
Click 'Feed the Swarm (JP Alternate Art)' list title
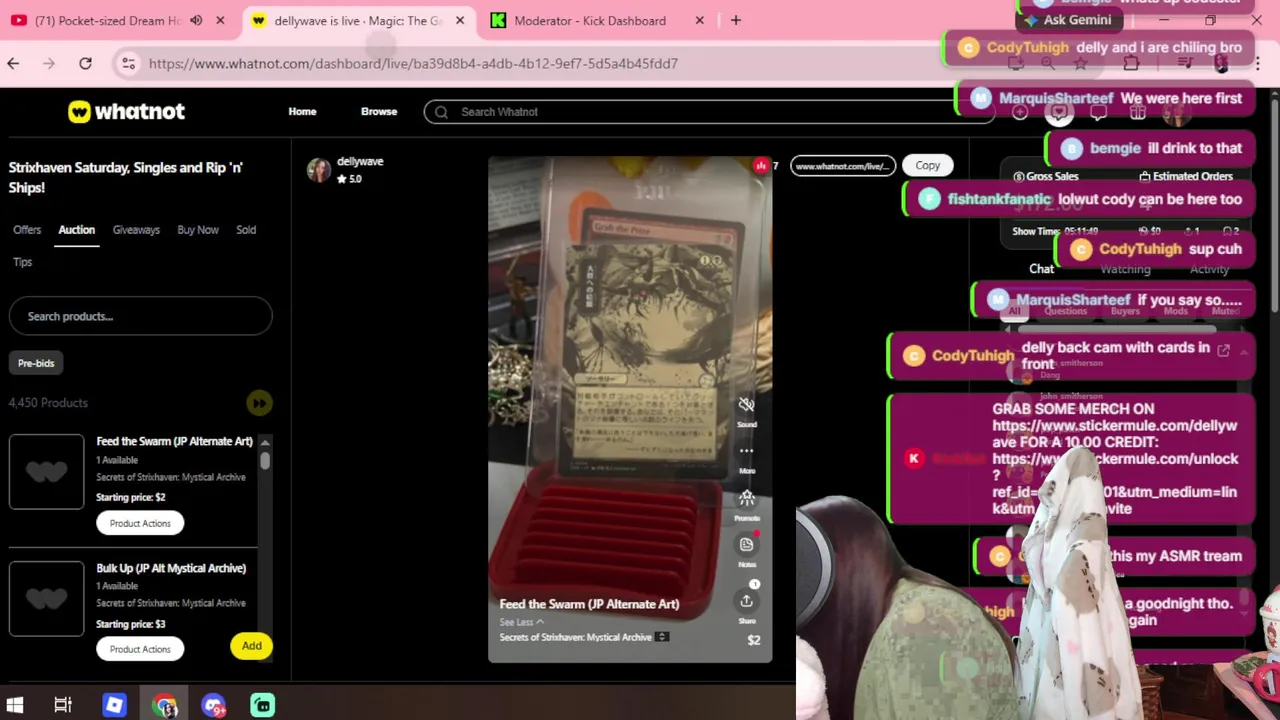click(x=174, y=441)
